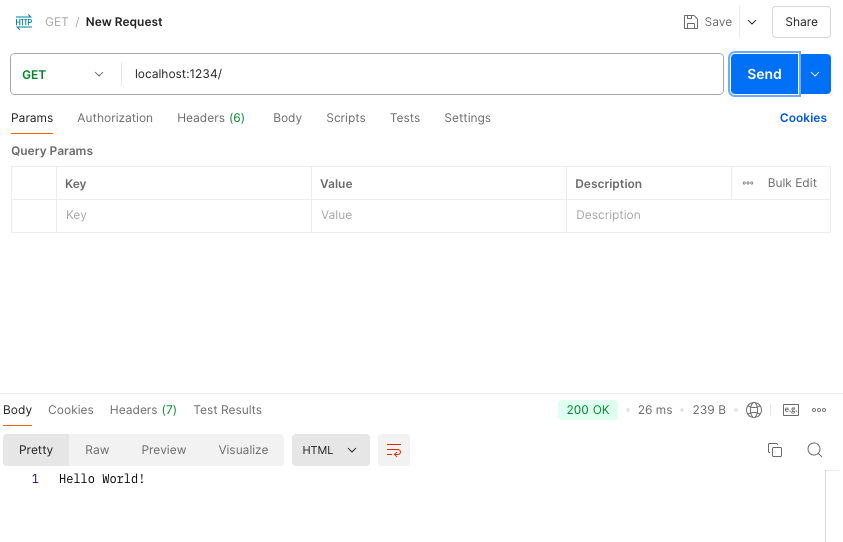Image resolution: width=843 pixels, height=542 pixels.
Task: Click Bulk Edit
Action: click(792, 183)
